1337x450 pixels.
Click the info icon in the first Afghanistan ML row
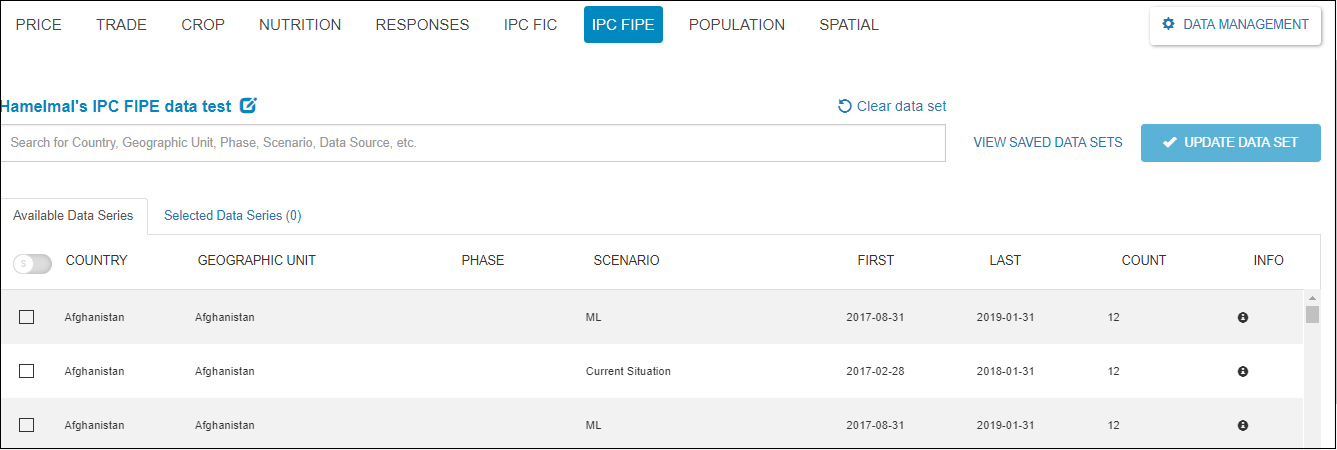coord(1243,317)
